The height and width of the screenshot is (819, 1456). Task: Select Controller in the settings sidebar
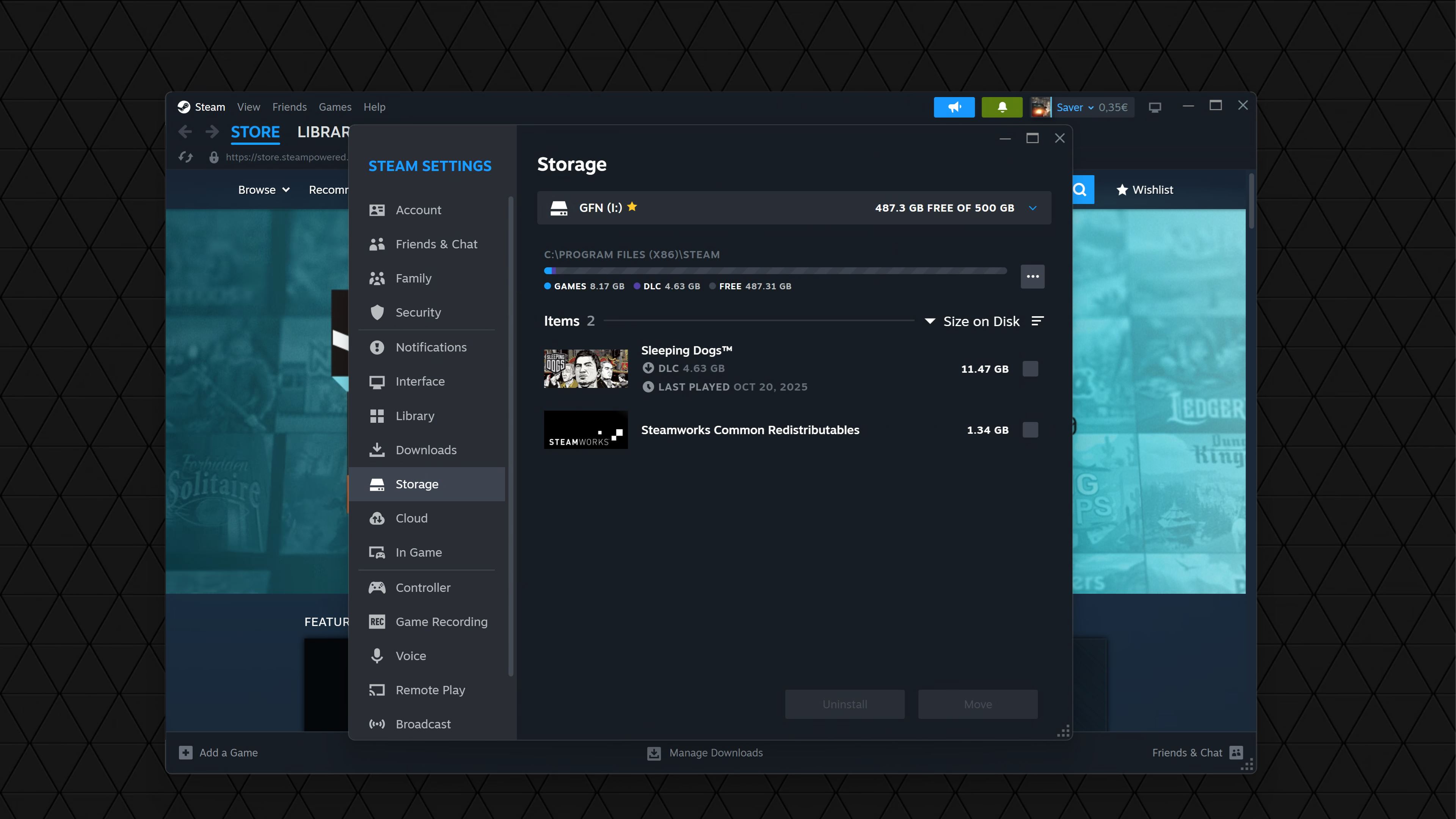[423, 587]
